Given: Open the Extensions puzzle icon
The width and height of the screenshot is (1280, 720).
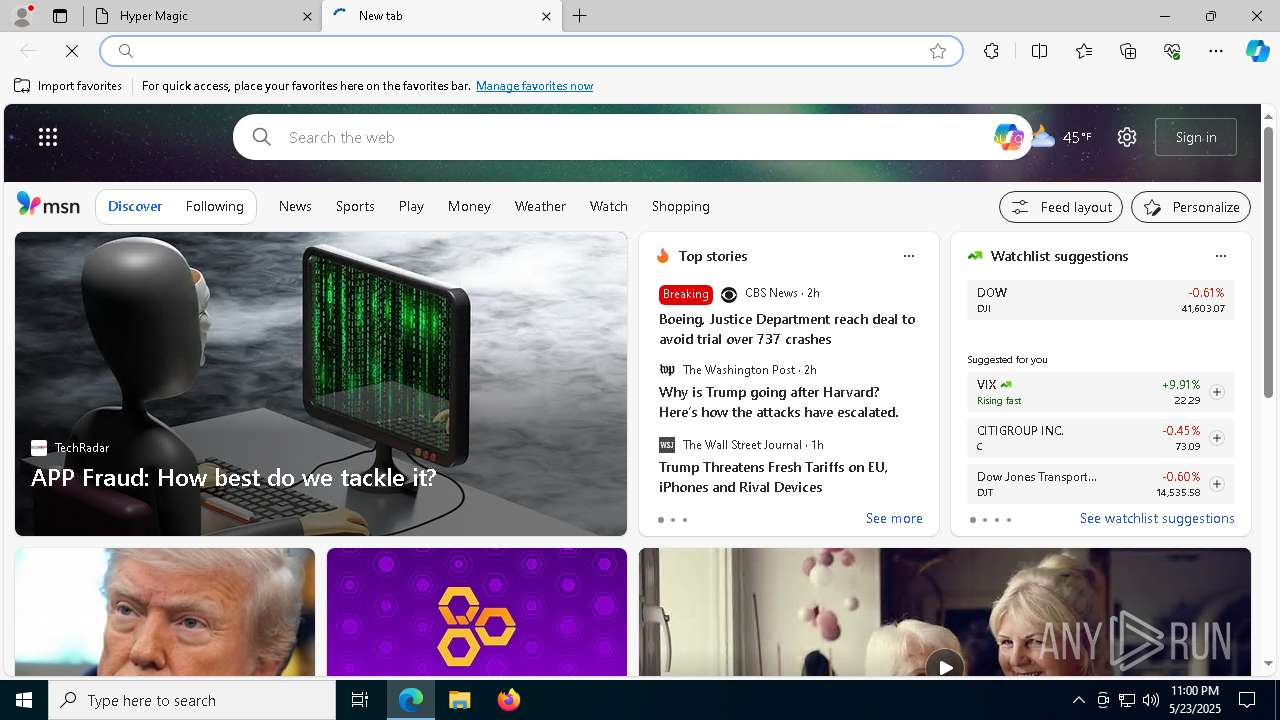Looking at the screenshot, I should pyautogui.click(x=991, y=51).
